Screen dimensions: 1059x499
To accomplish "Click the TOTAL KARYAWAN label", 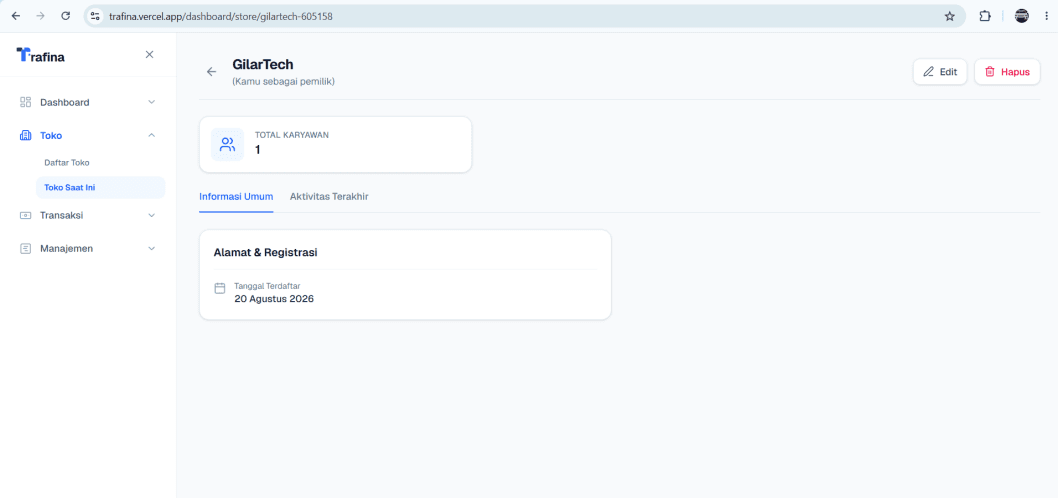I will pyautogui.click(x=292, y=135).
